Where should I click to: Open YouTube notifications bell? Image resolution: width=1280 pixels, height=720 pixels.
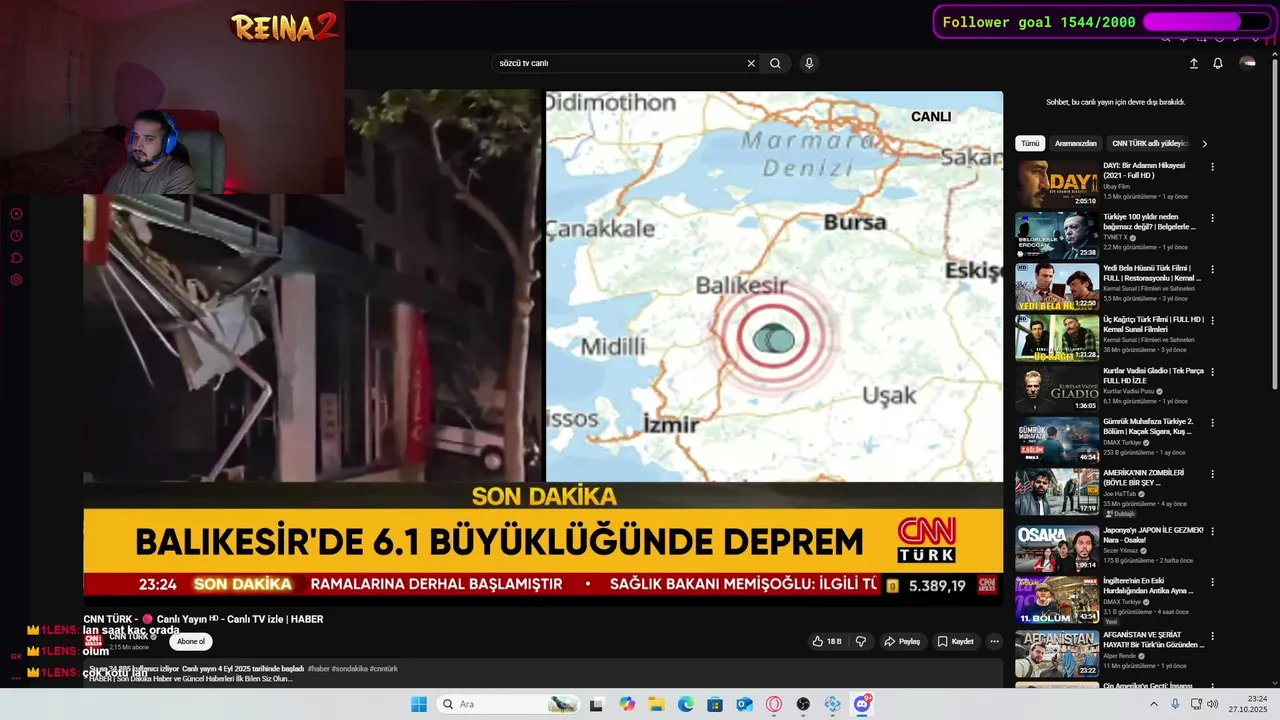pyautogui.click(x=1218, y=63)
